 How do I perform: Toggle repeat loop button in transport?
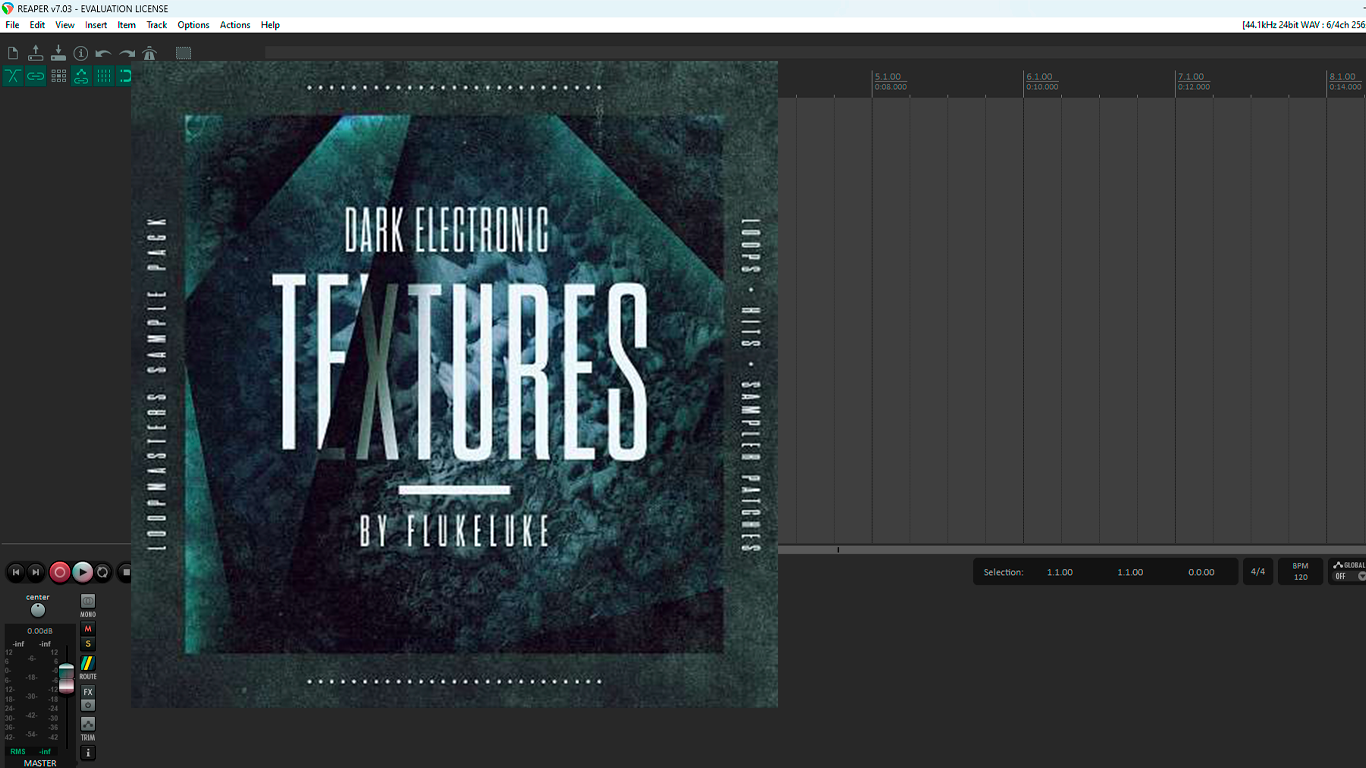[103, 572]
